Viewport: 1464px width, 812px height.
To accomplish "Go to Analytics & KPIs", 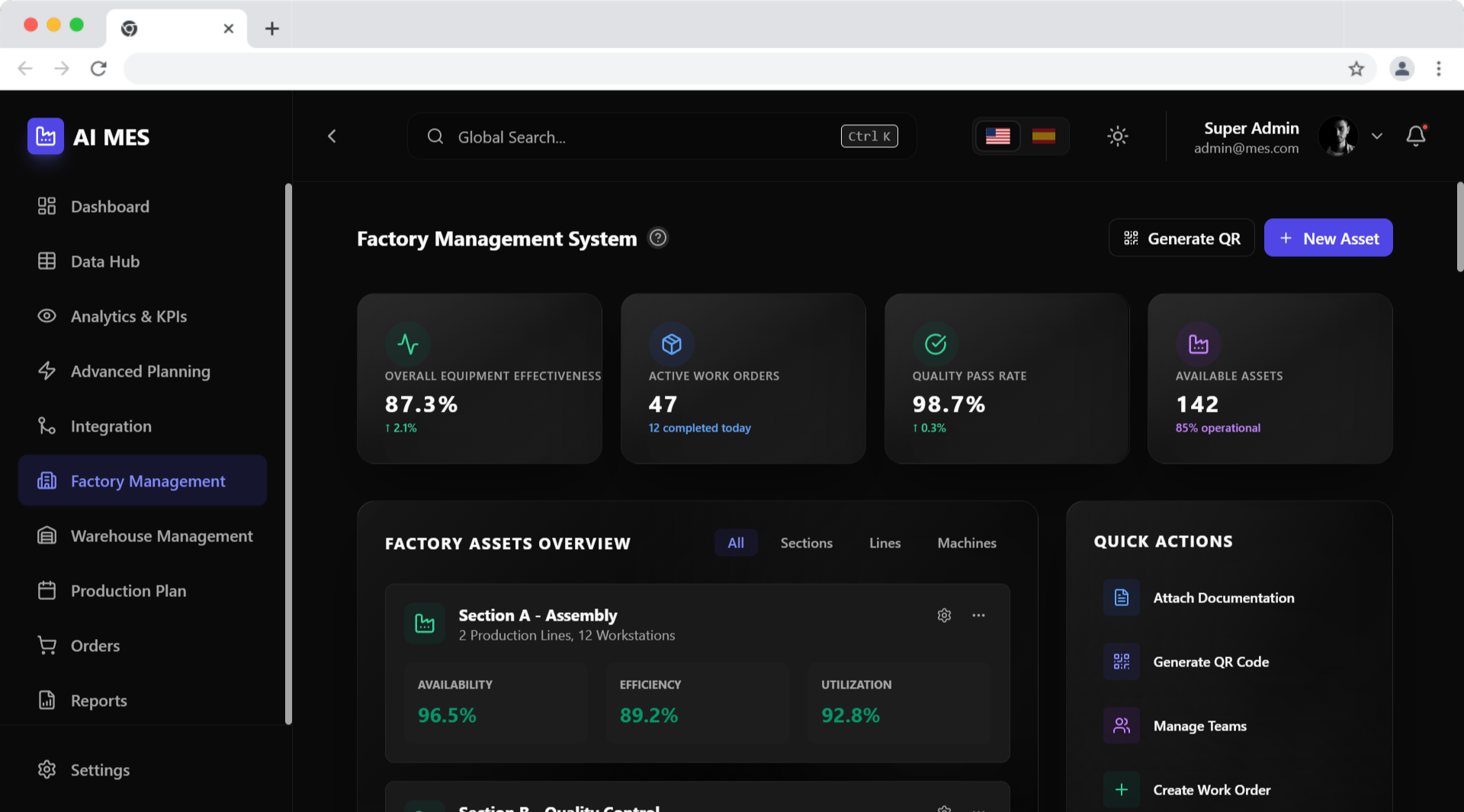I will point(142,316).
